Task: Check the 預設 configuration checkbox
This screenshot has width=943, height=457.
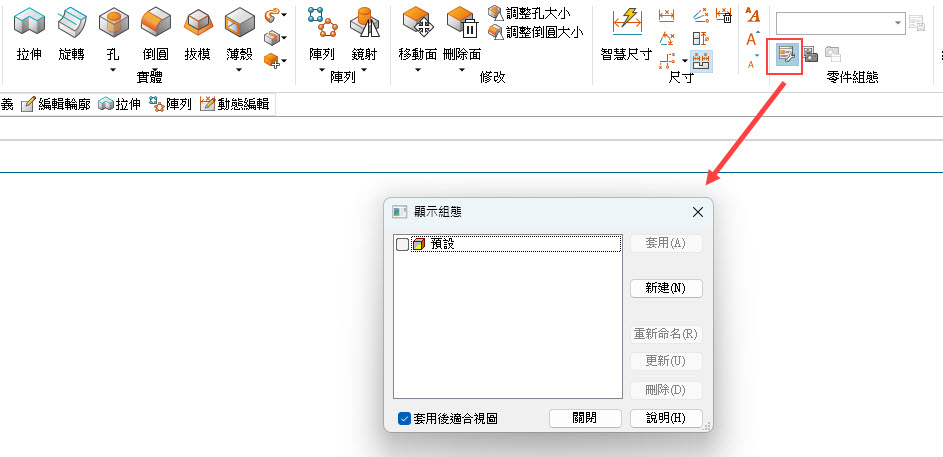Action: tap(402, 244)
